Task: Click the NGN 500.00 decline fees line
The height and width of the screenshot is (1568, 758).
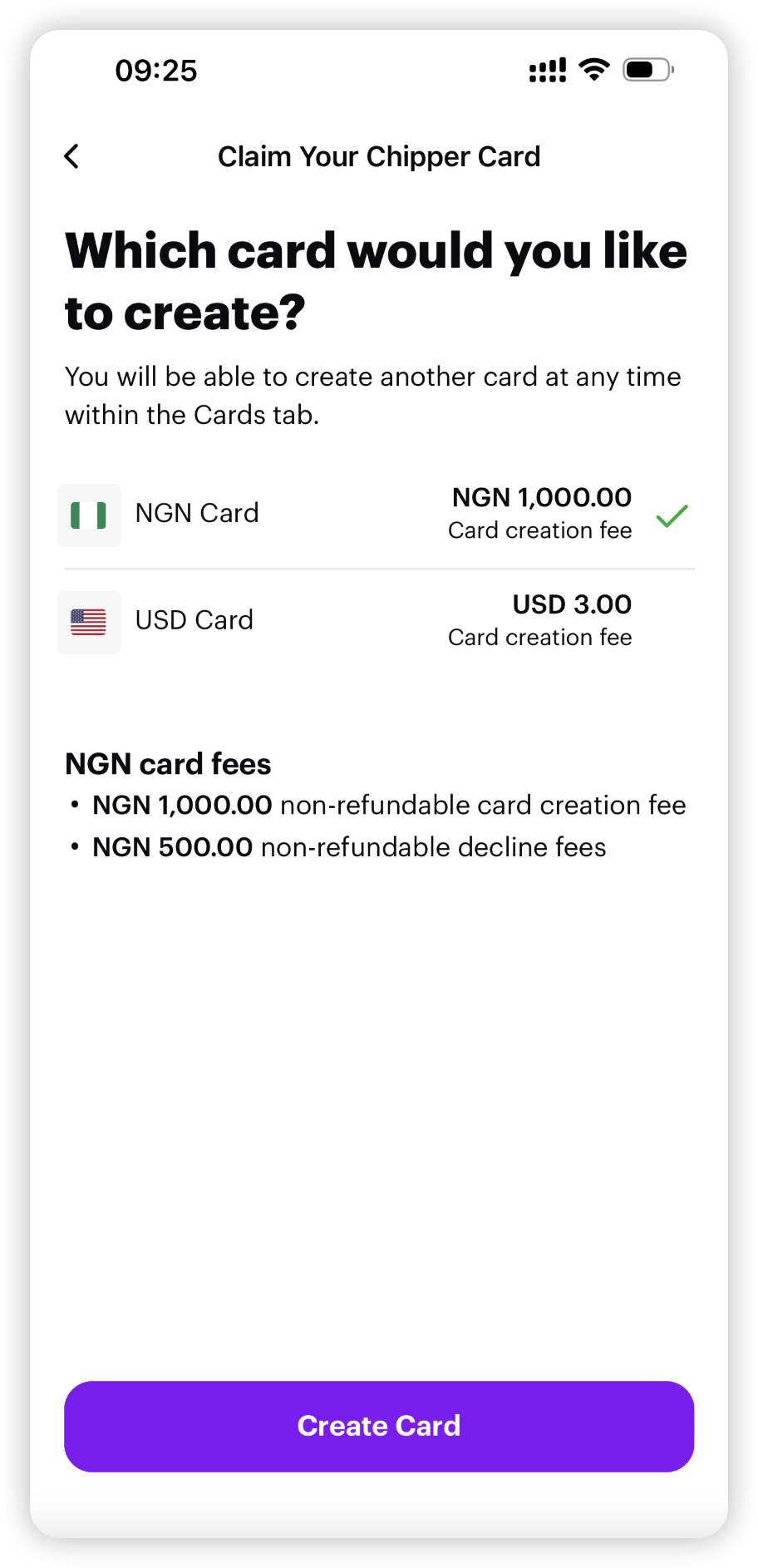Action: [x=349, y=847]
